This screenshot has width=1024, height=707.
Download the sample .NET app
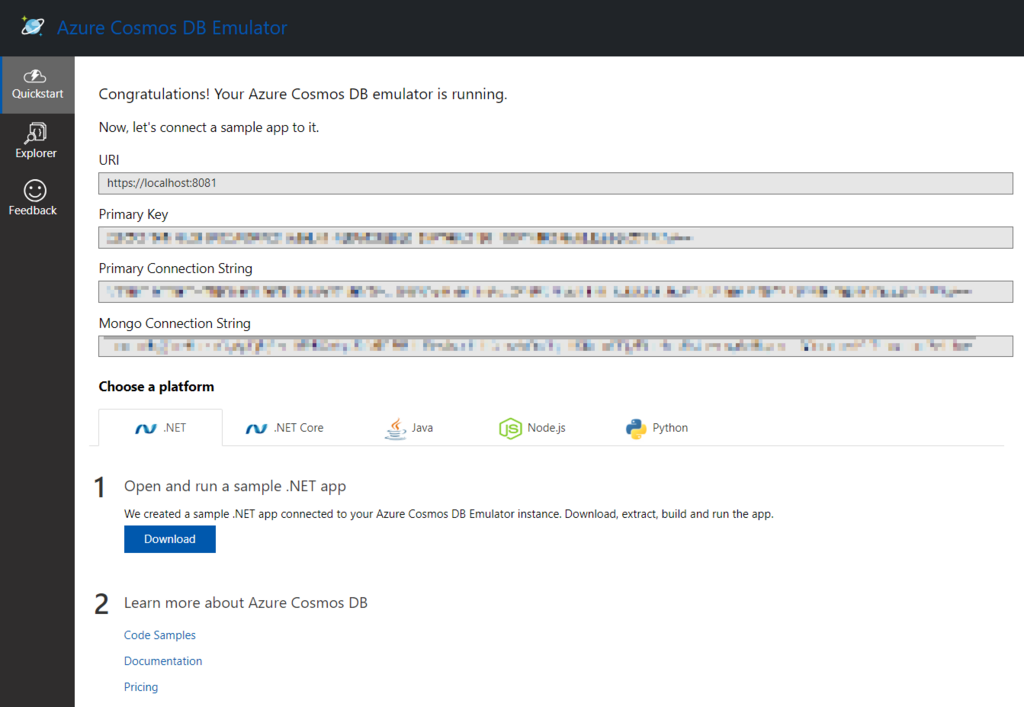[170, 539]
